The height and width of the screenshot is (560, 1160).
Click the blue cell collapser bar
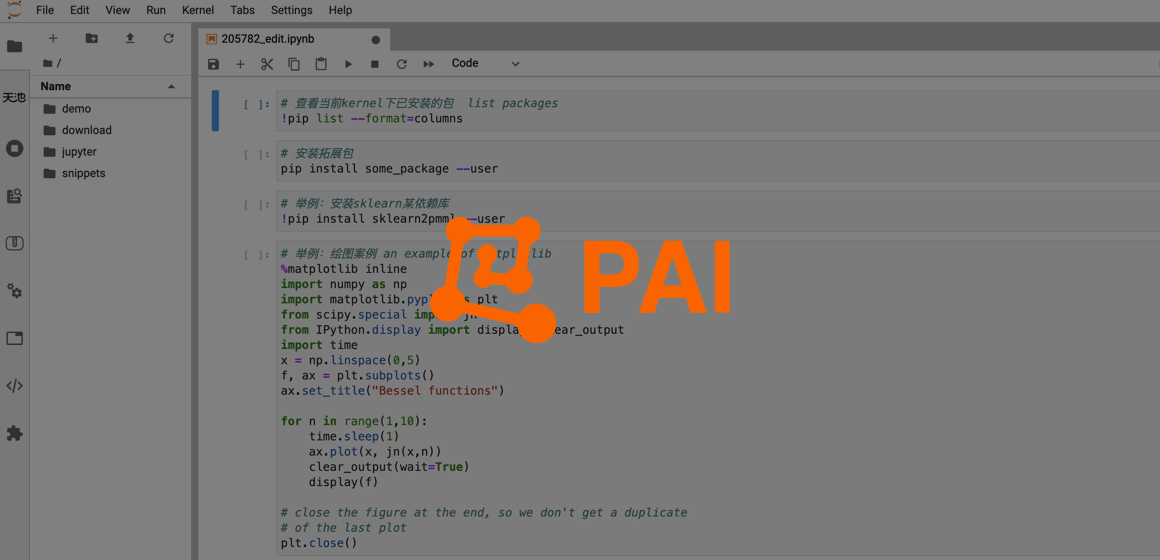[x=215, y=111]
